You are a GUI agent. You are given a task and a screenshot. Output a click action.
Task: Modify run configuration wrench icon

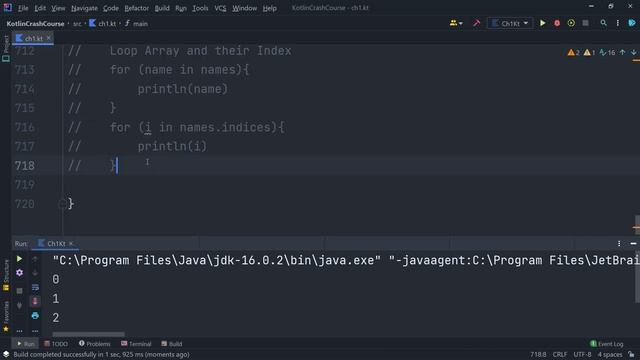[x=19, y=272]
